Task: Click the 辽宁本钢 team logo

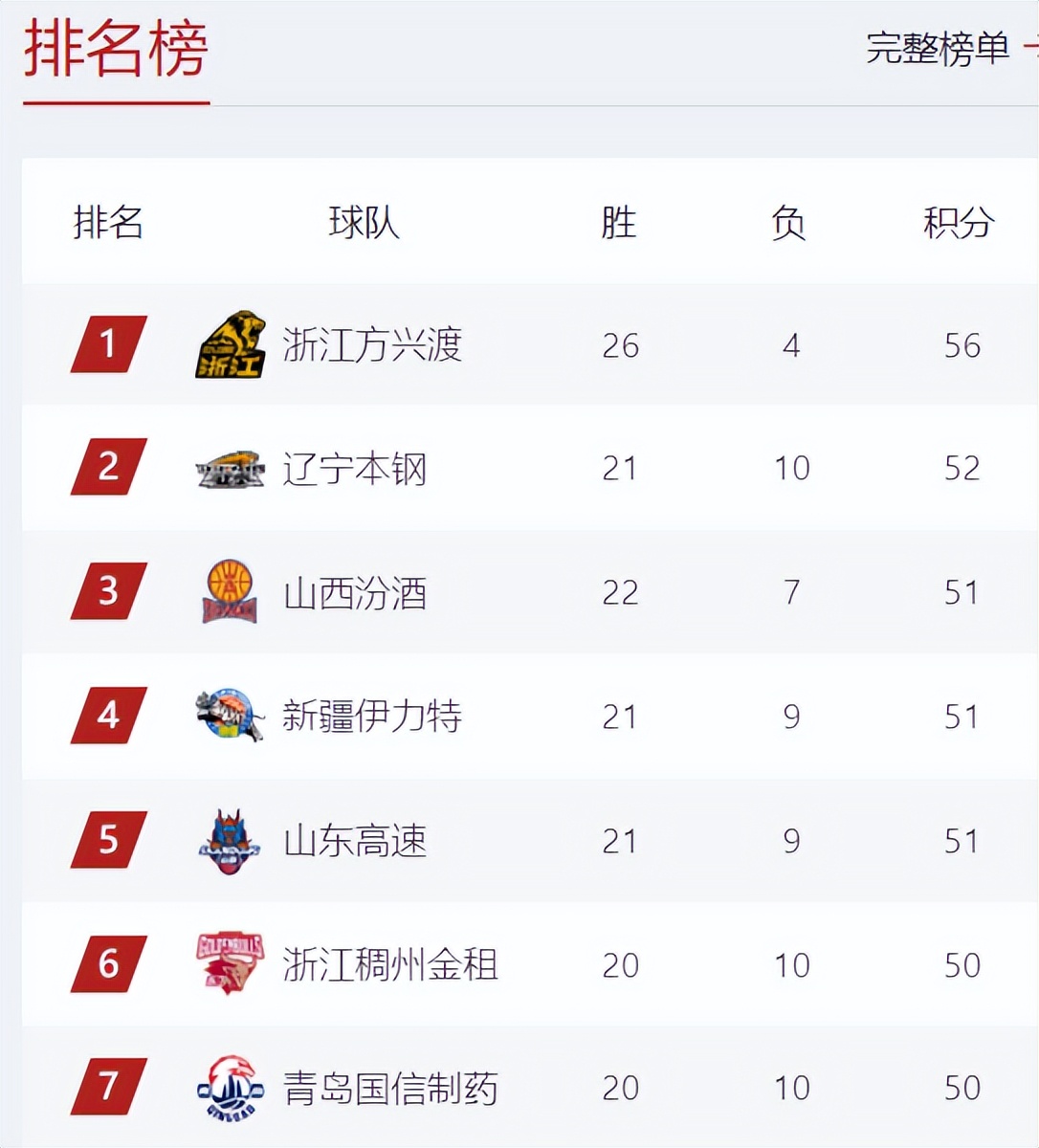Action: (x=230, y=469)
